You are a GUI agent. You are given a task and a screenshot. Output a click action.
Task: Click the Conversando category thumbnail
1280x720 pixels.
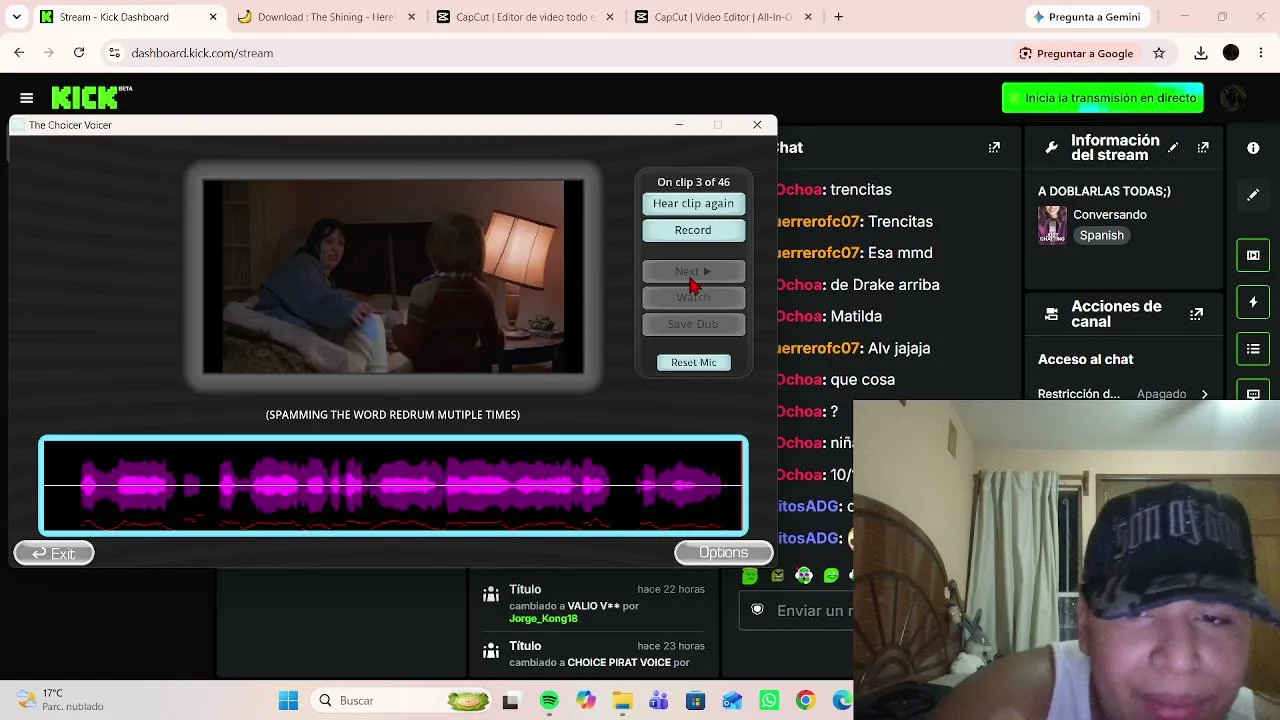1052,225
